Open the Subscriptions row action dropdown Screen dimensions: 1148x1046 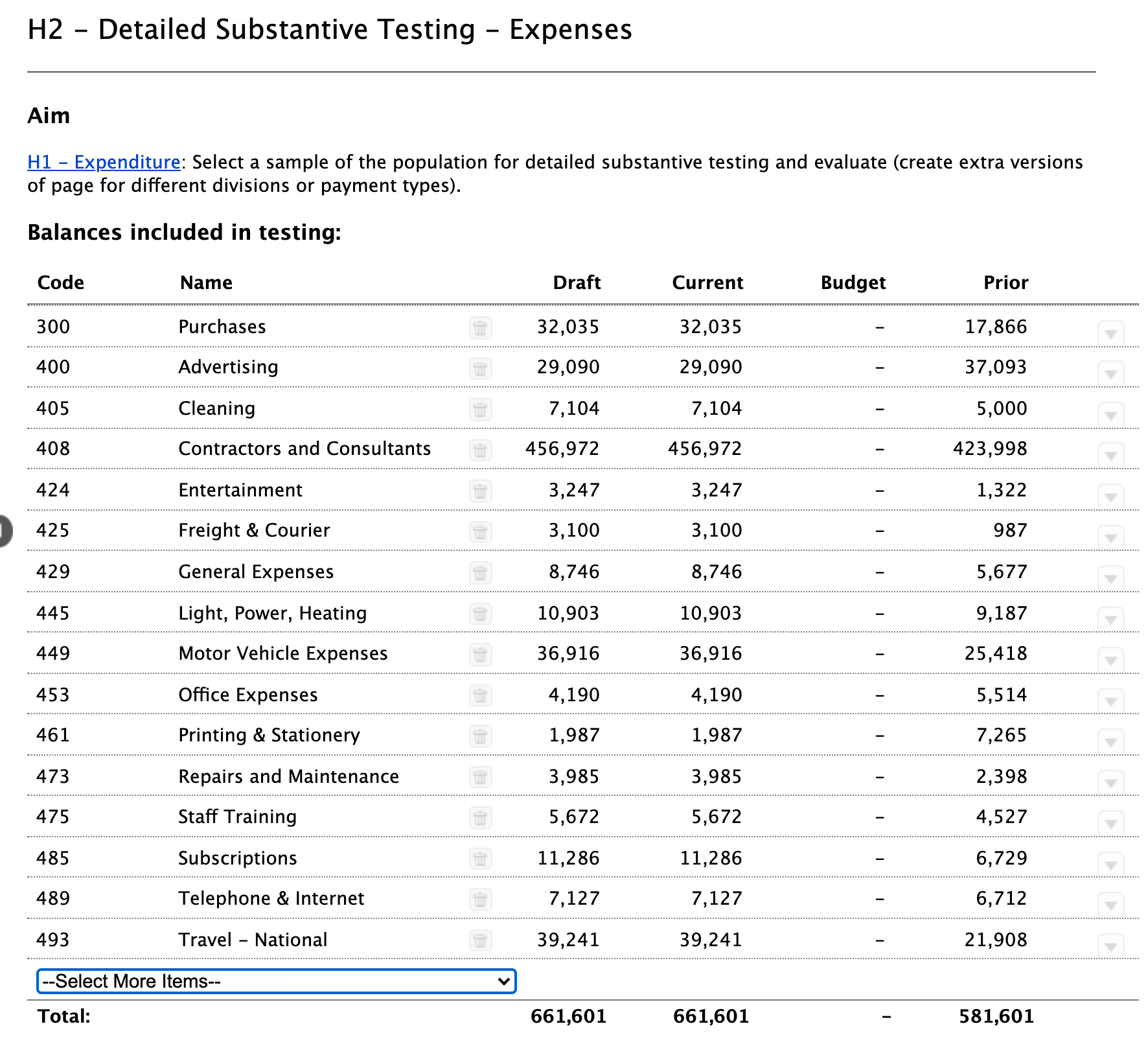[x=1111, y=864]
